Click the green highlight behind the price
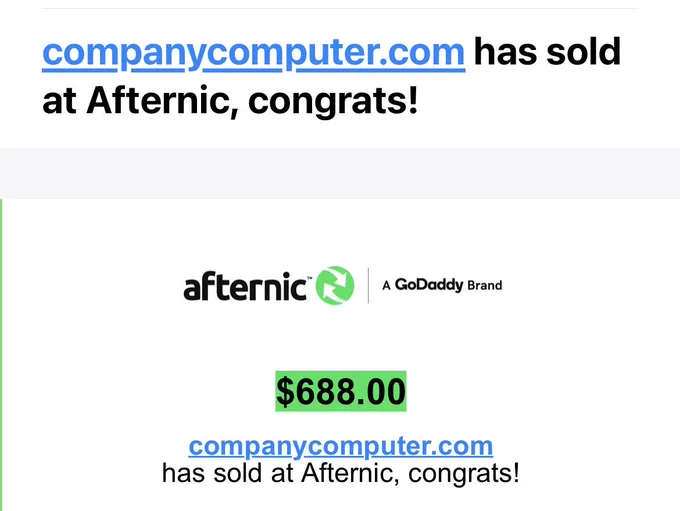The height and width of the screenshot is (511, 680). [x=341, y=391]
